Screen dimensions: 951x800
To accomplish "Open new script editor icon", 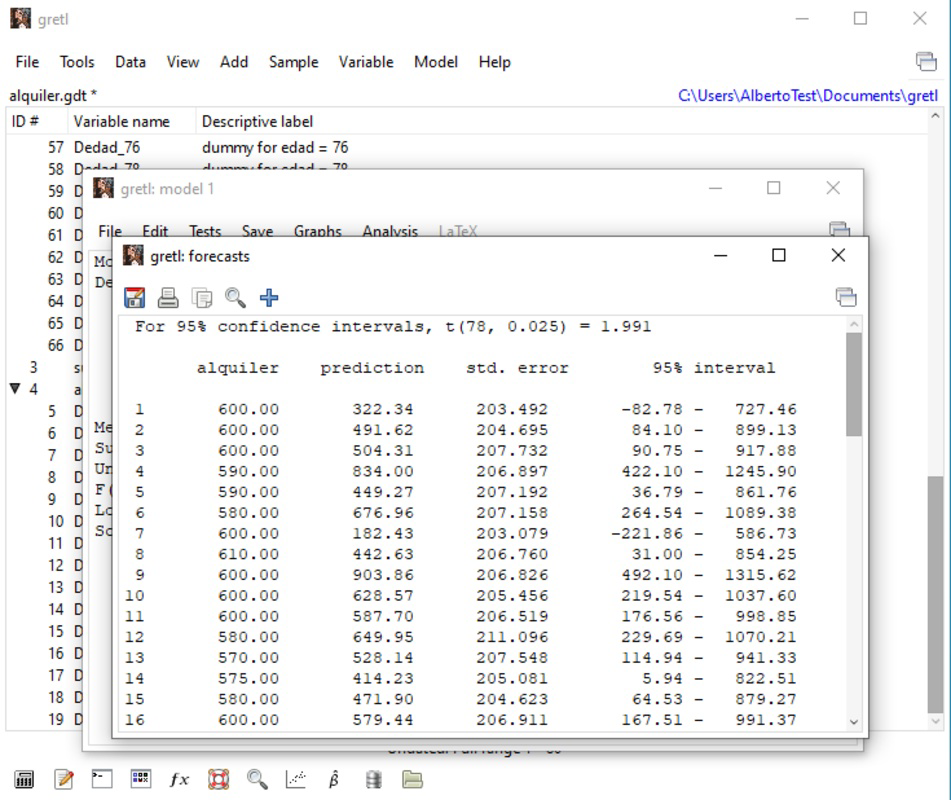I will (x=64, y=779).
